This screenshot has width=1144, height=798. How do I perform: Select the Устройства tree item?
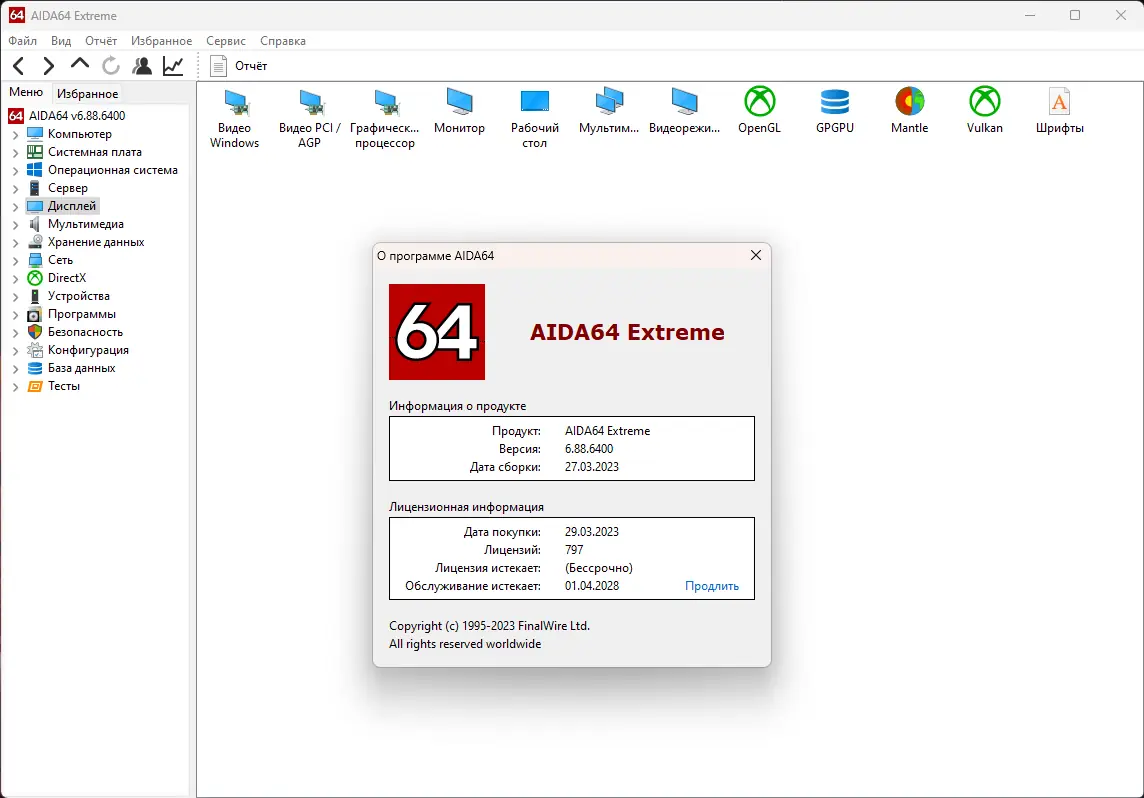[x=78, y=296]
